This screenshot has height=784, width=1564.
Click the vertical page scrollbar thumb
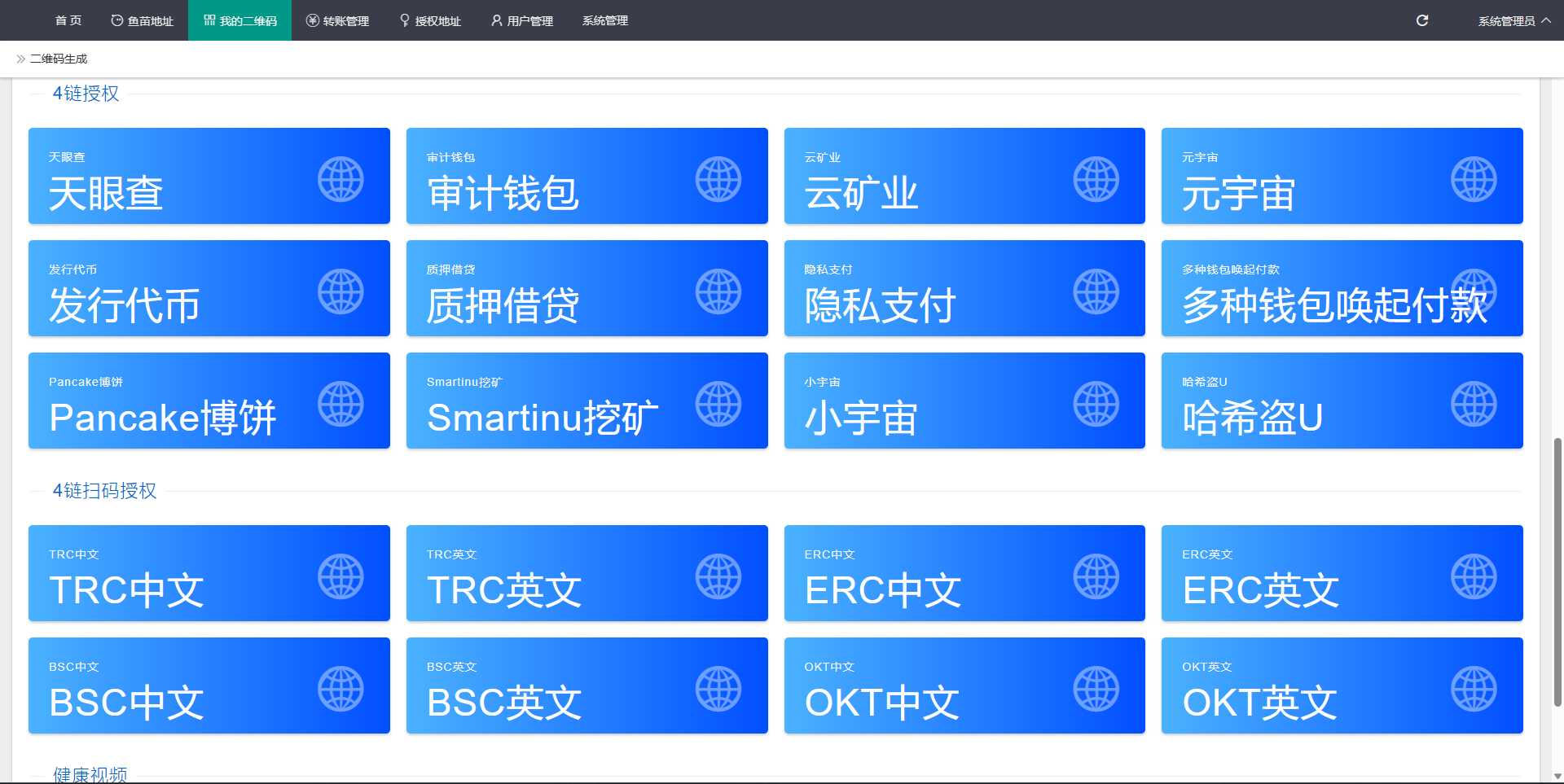pos(1557,570)
